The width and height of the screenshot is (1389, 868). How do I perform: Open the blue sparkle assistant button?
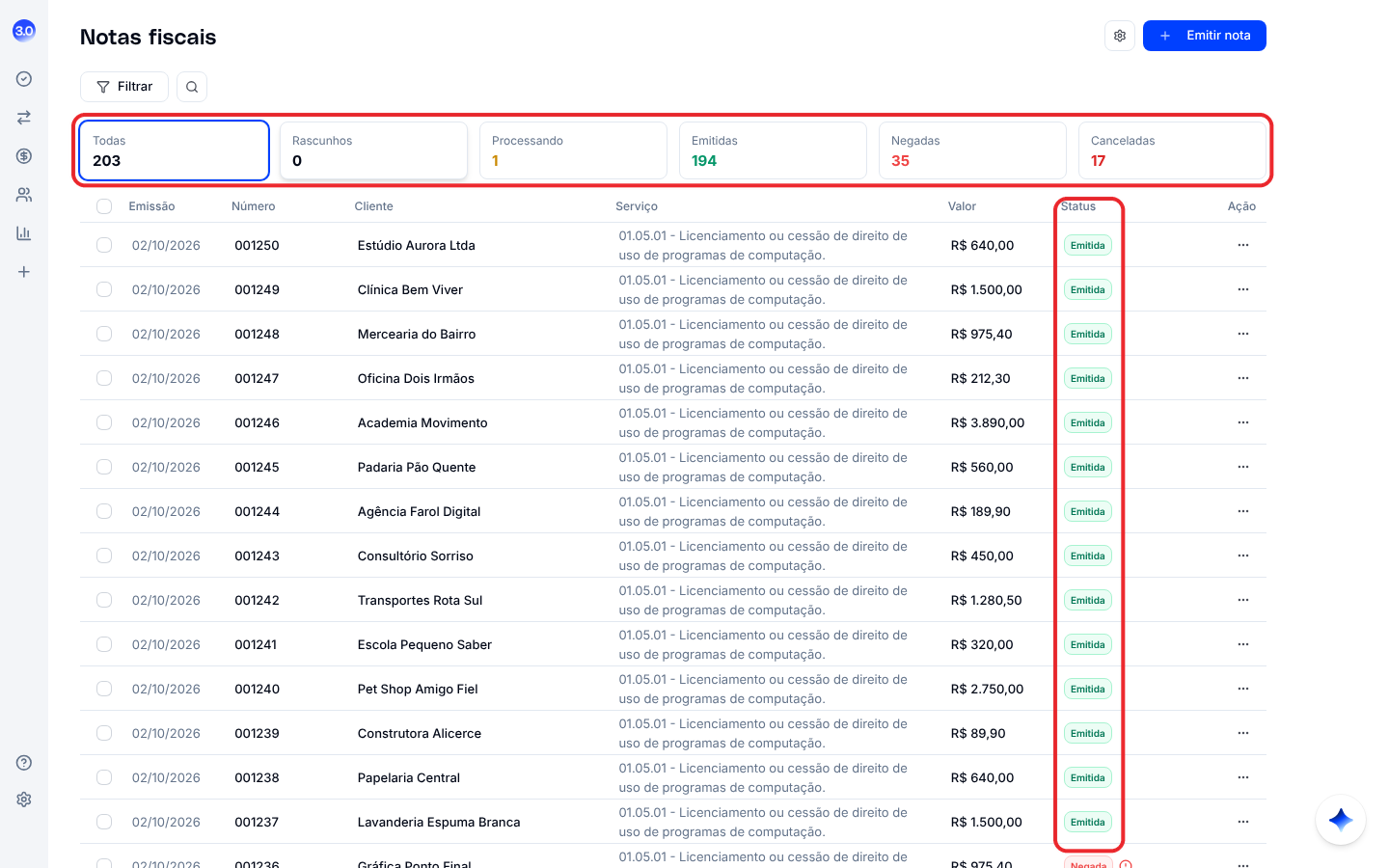[1341, 820]
